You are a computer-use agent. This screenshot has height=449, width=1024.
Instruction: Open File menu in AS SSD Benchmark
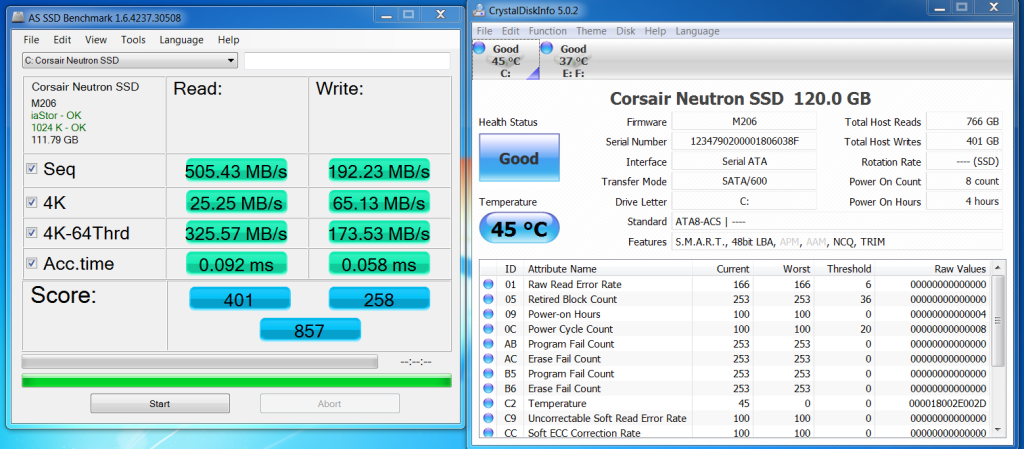(31, 40)
